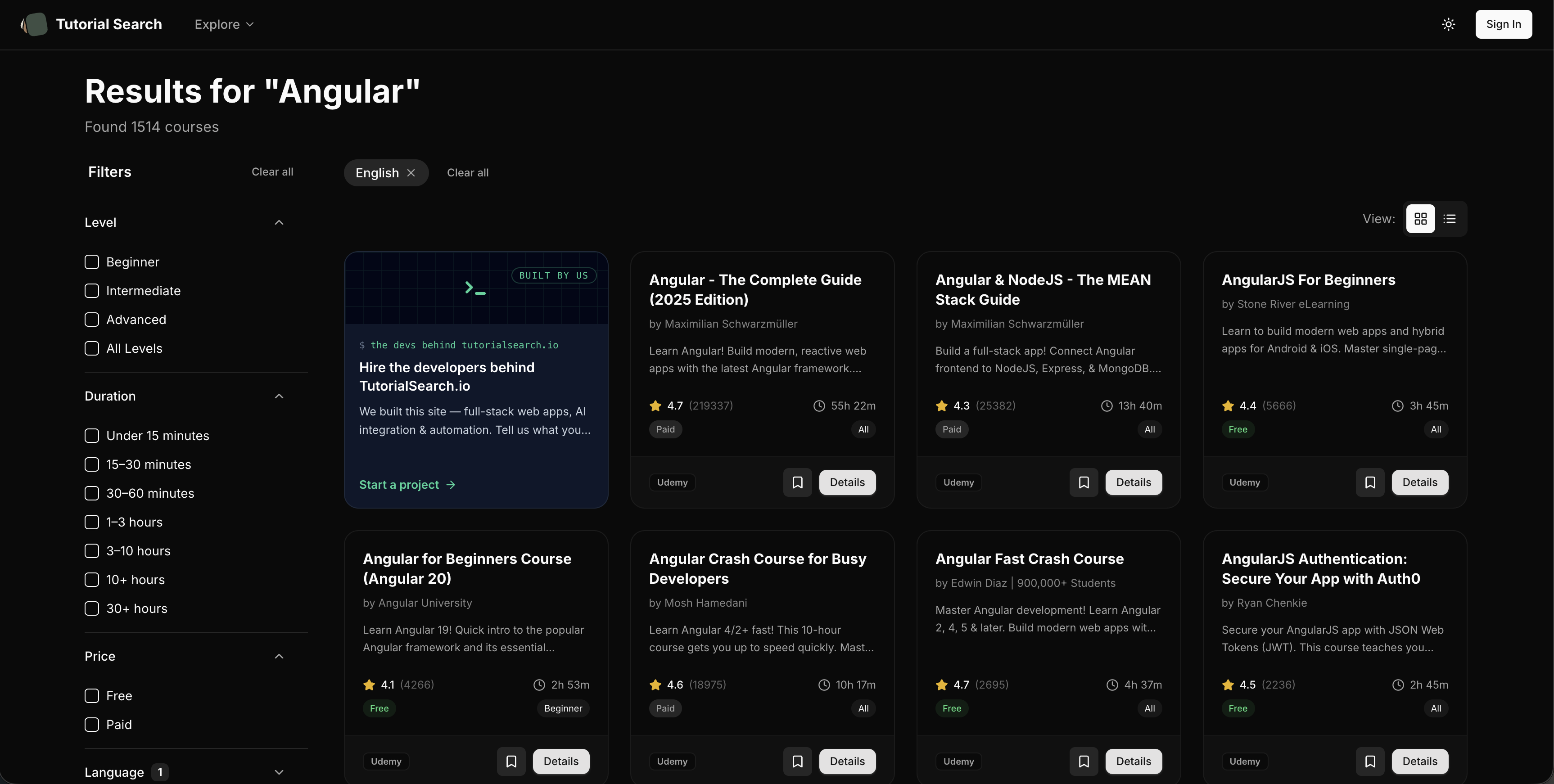Bookmark Angular & NodeJS MEAN Stack Guide
The width and height of the screenshot is (1554, 784).
[x=1084, y=482]
